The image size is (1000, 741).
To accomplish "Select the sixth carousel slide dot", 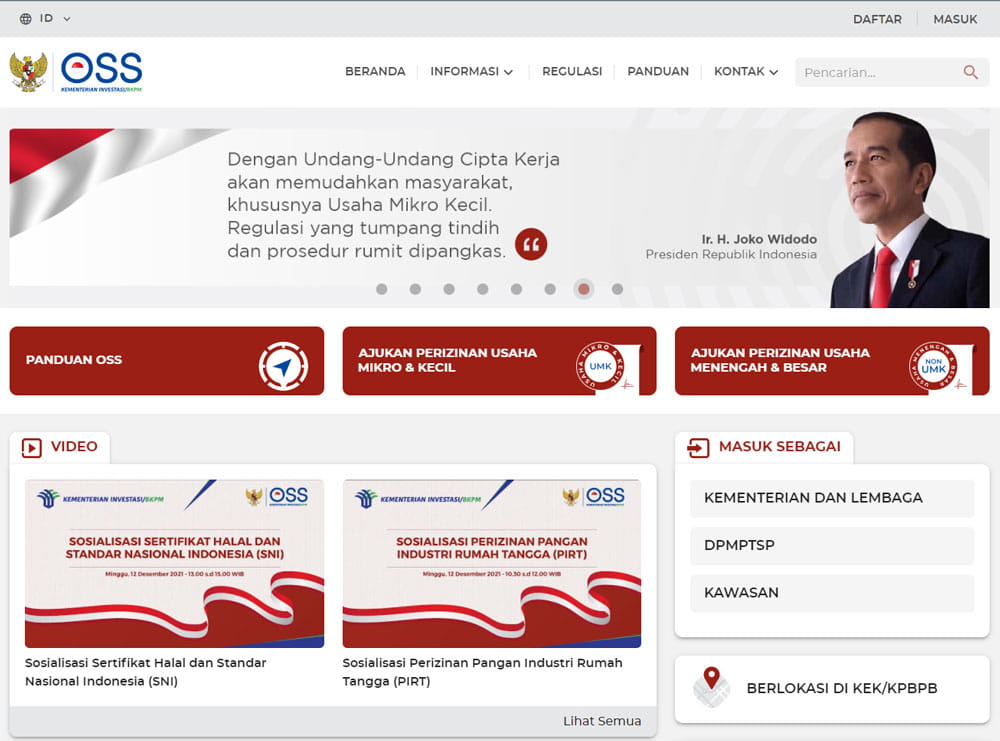I will [550, 289].
